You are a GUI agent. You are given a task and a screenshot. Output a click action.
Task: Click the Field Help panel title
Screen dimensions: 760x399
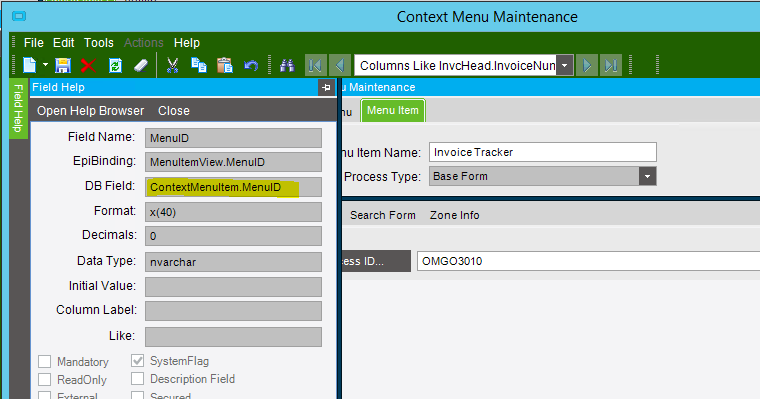(x=58, y=87)
